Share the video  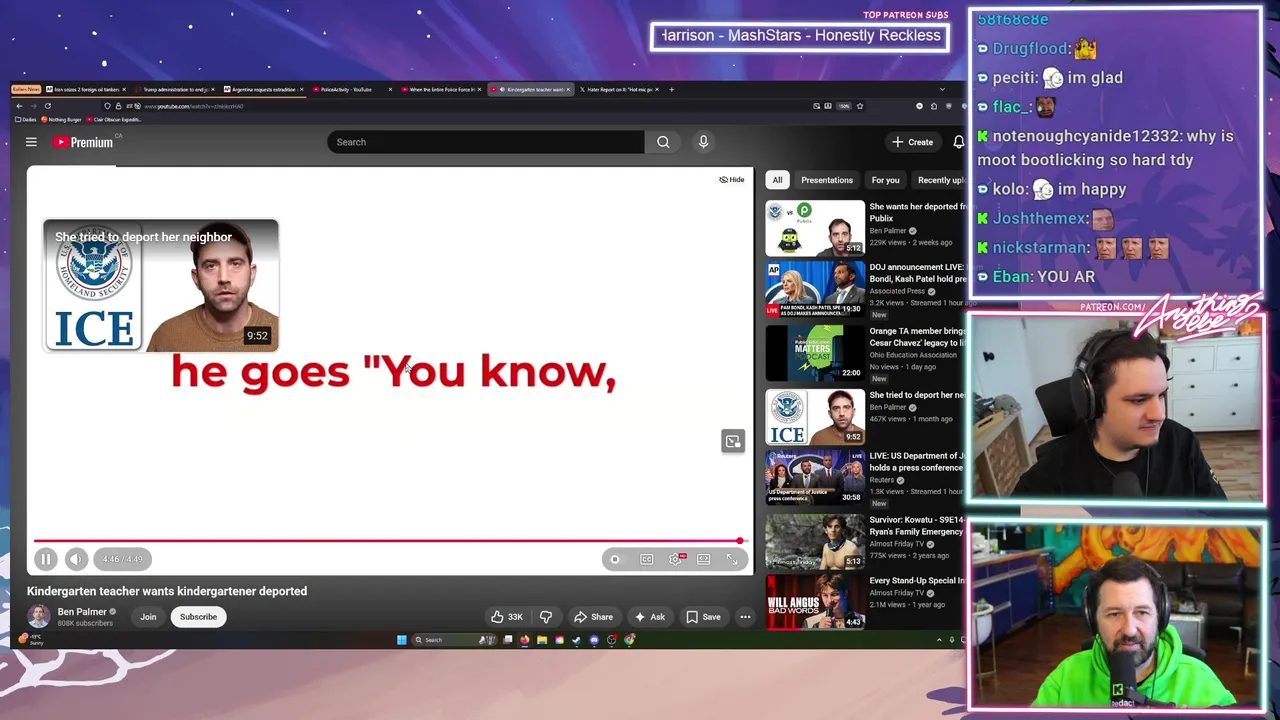coord(593,617)
